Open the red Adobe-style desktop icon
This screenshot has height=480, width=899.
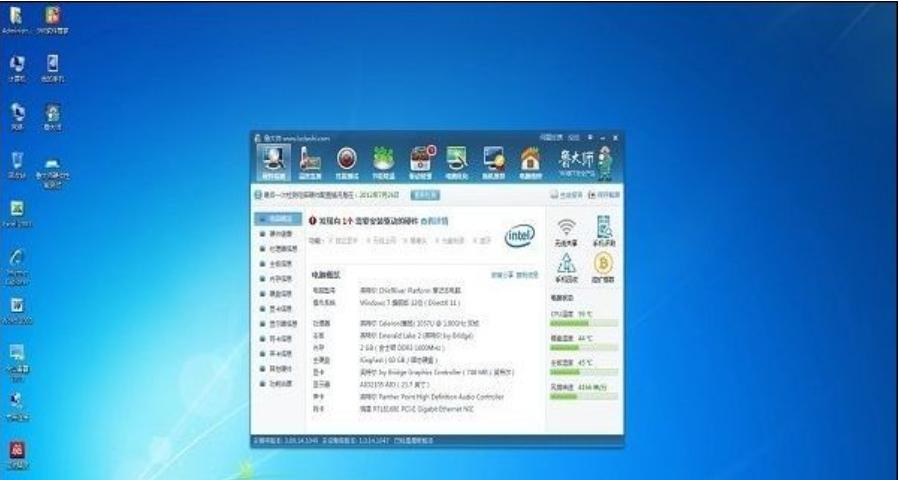click(17, 456)
